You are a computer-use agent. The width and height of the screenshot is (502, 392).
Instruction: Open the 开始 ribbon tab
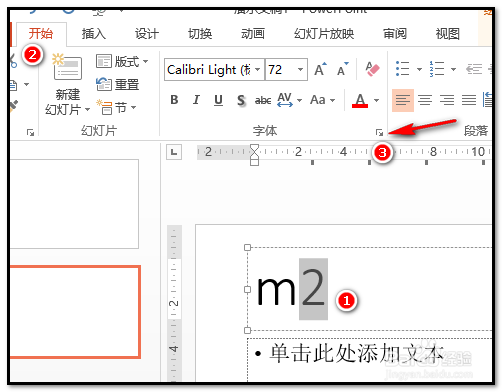click(x=41, y=34)
